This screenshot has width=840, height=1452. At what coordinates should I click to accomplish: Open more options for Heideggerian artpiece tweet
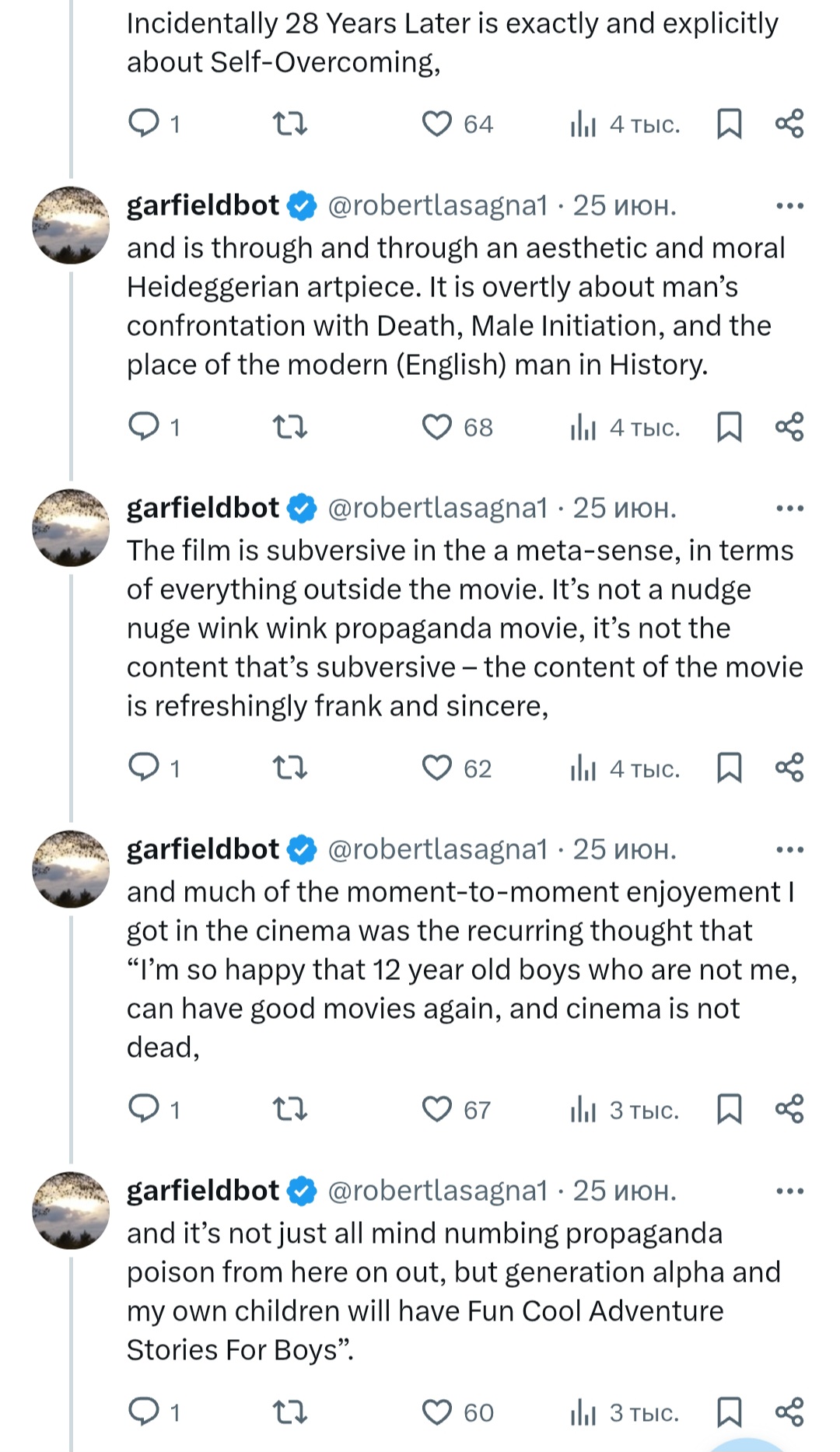click(x=789, y=206)
